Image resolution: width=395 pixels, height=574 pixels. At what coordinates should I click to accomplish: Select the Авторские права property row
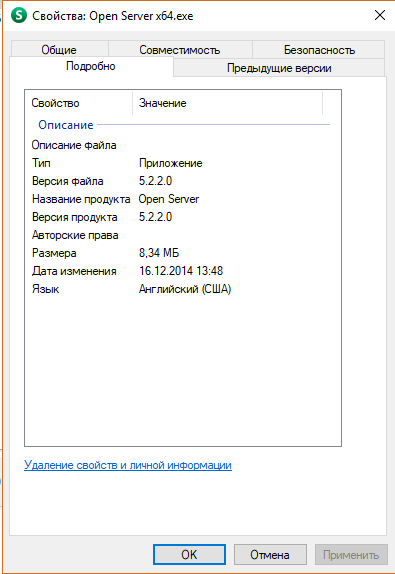click(183, 235)
